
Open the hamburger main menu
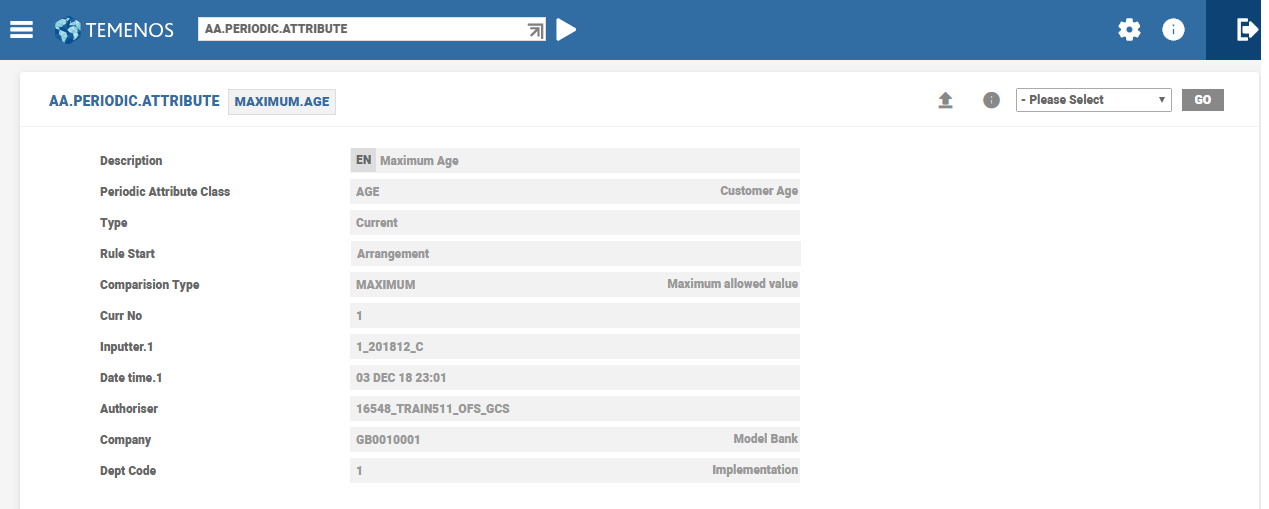[22, 29]
